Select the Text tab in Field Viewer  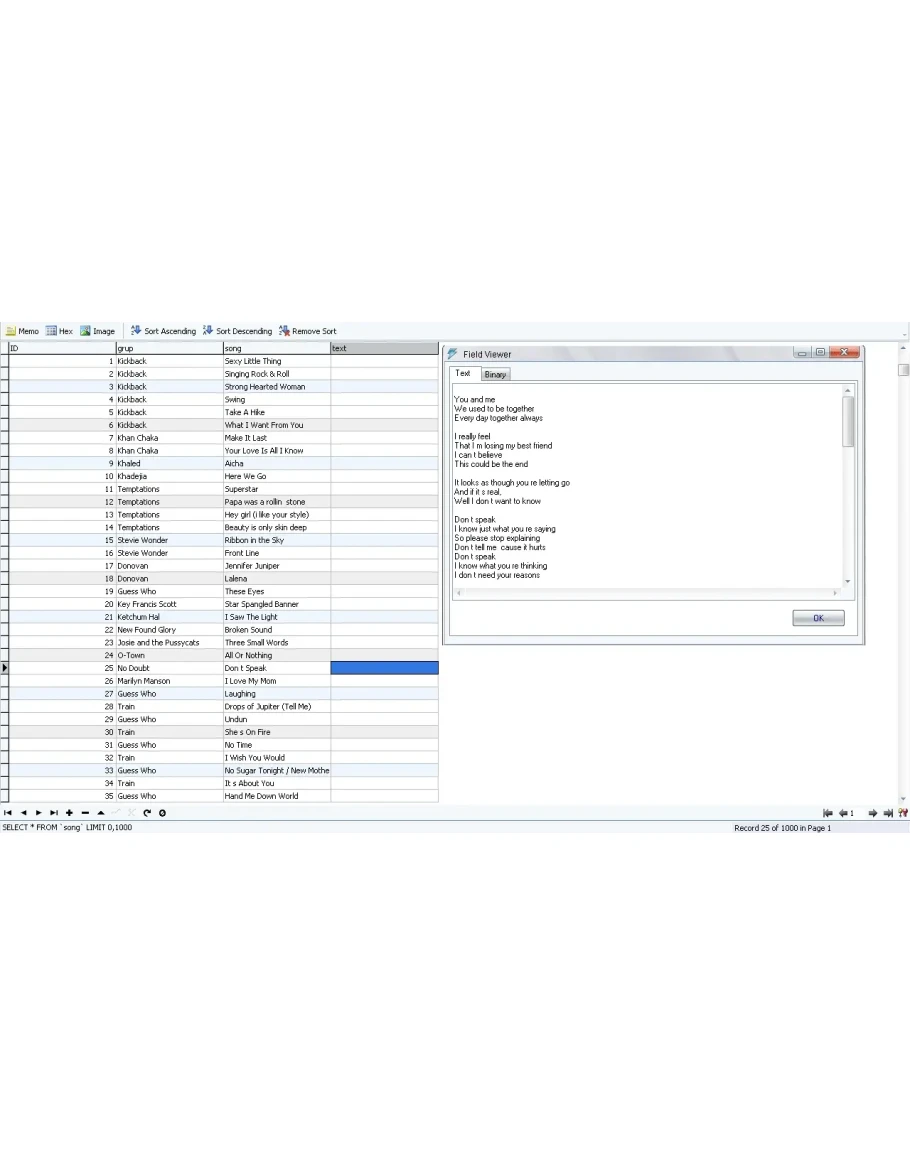tap(463, 374)
